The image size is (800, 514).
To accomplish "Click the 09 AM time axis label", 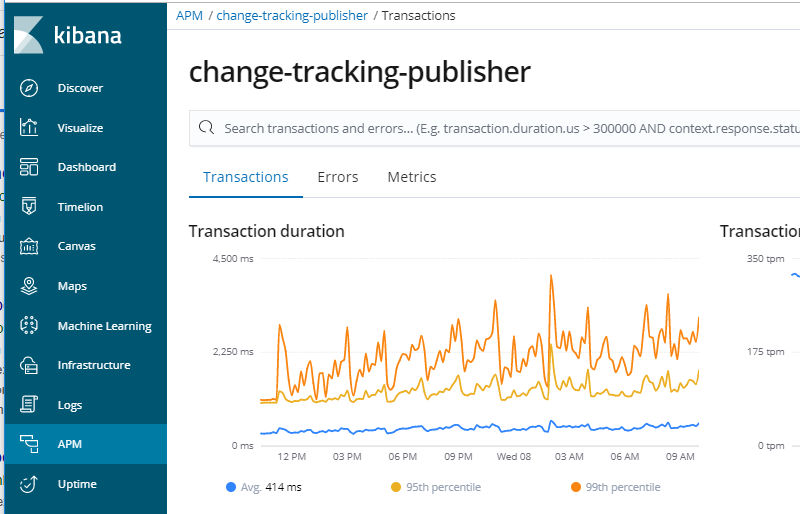I will [x=680, y=457].
